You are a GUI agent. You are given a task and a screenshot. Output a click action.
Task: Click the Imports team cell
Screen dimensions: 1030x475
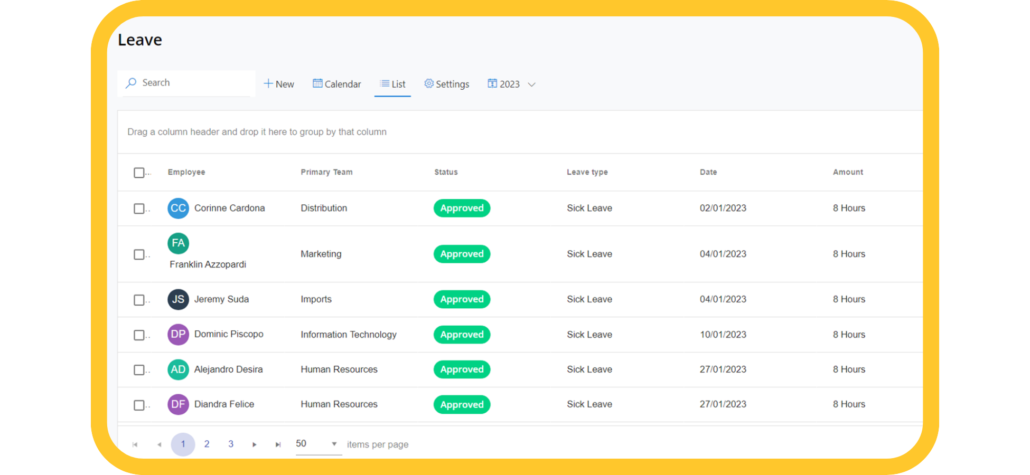click(x=316, y=300)
